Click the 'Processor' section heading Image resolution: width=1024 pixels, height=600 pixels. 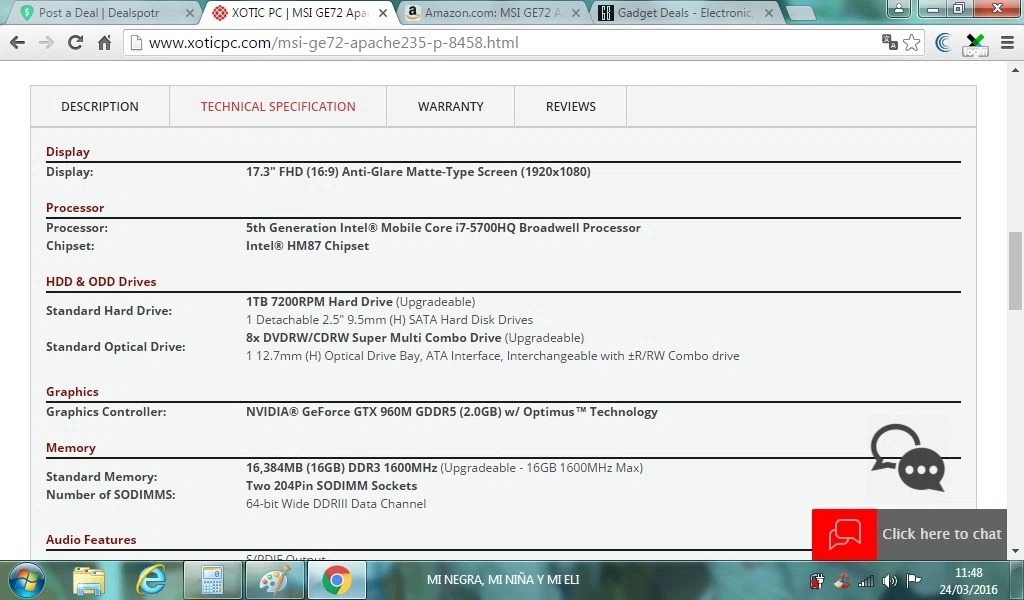[x=75, y=208]
